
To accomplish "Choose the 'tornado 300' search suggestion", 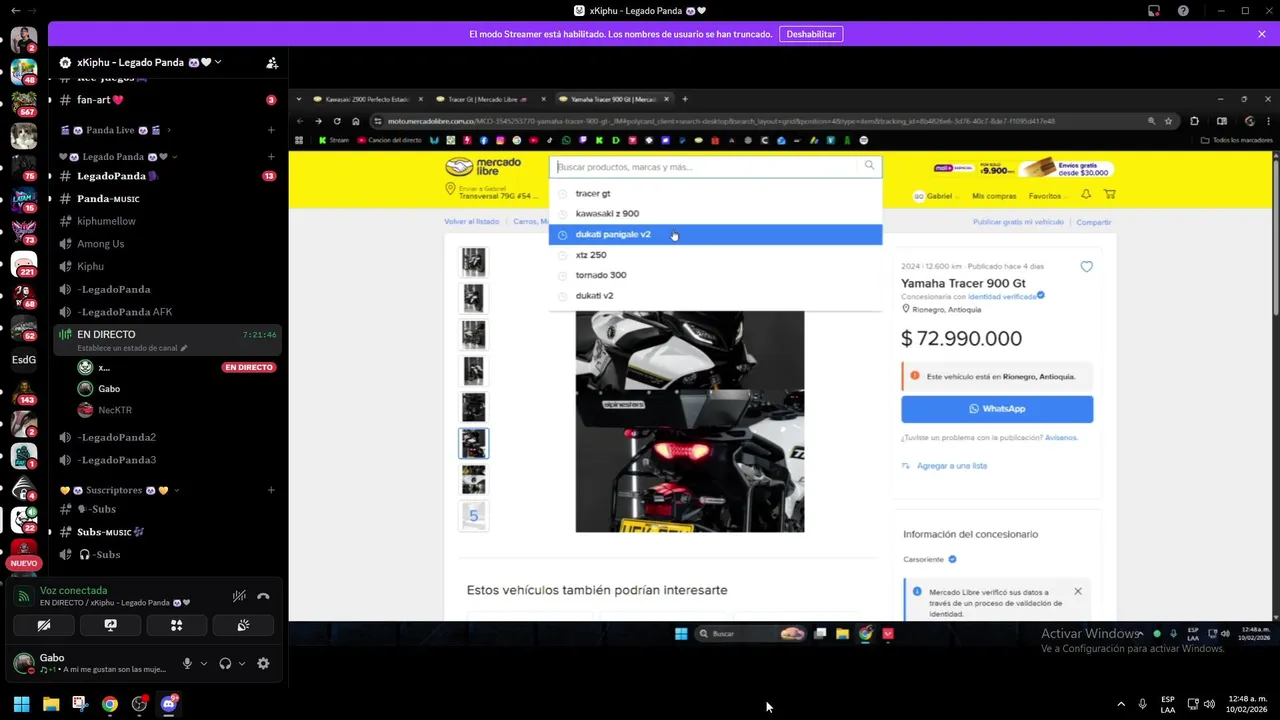I will (715, 275).
